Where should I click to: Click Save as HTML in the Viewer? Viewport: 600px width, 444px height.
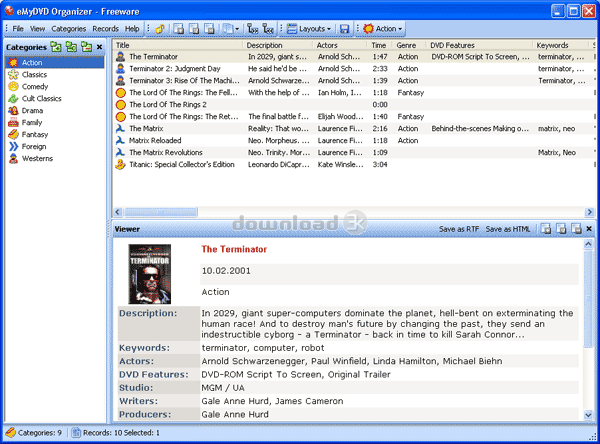coord(508,229)
